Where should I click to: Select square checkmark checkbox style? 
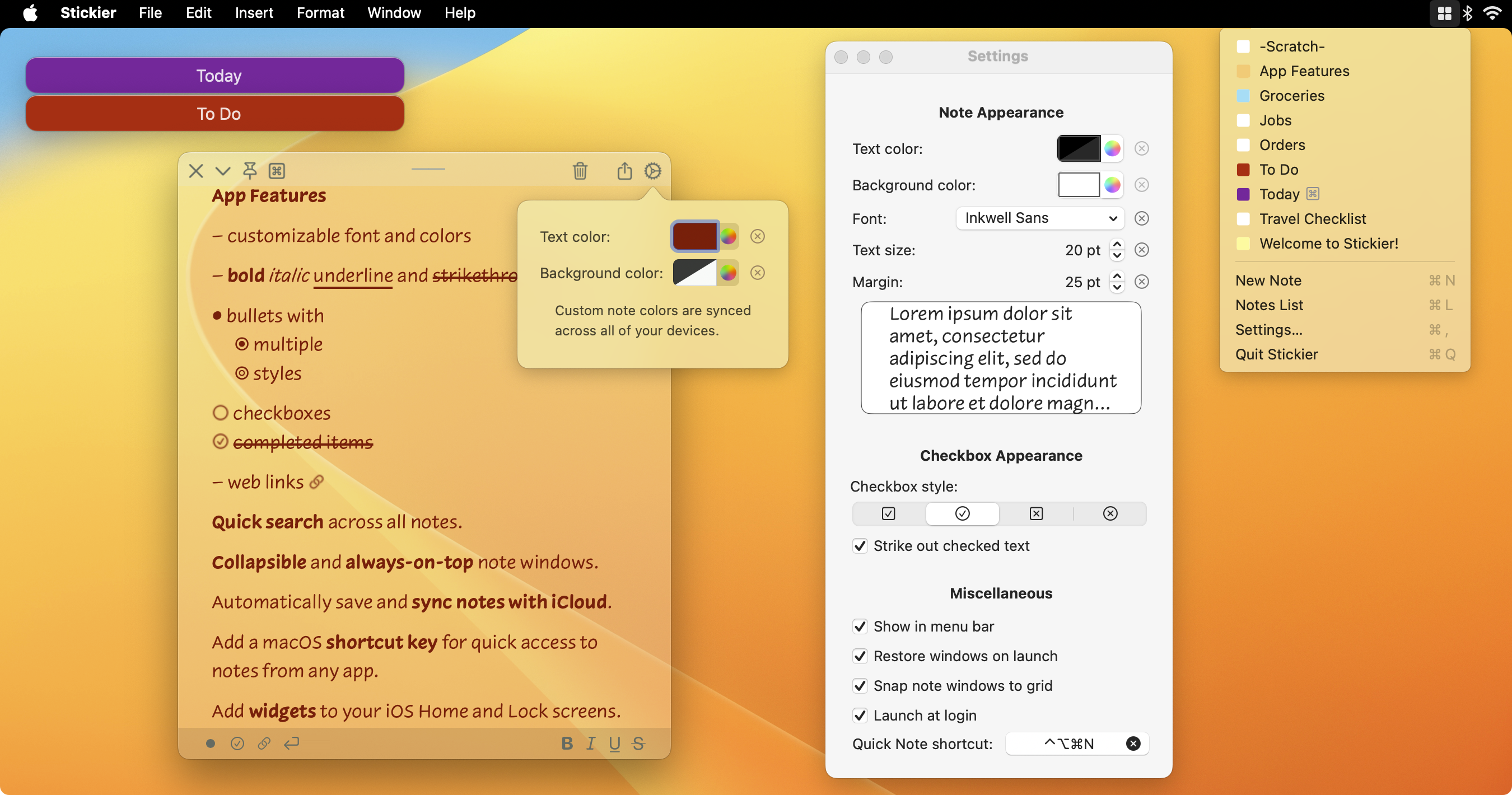[889, 513]
